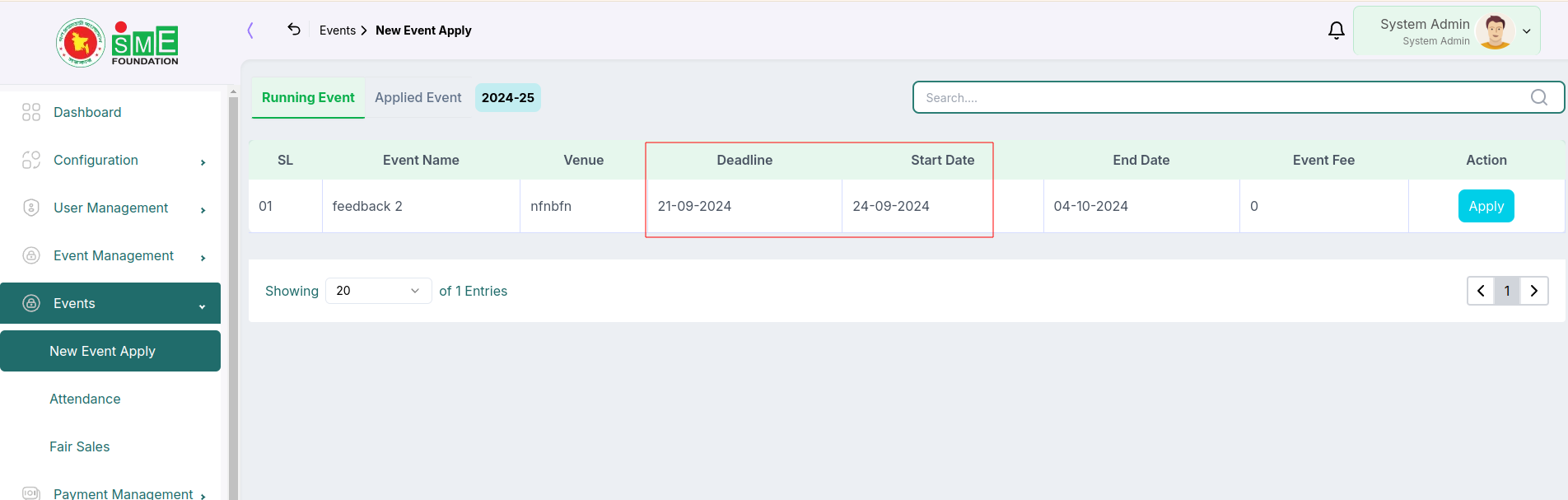Click the Dashboard grid icon
The image size is (1568, 500).
click(31, 112)
